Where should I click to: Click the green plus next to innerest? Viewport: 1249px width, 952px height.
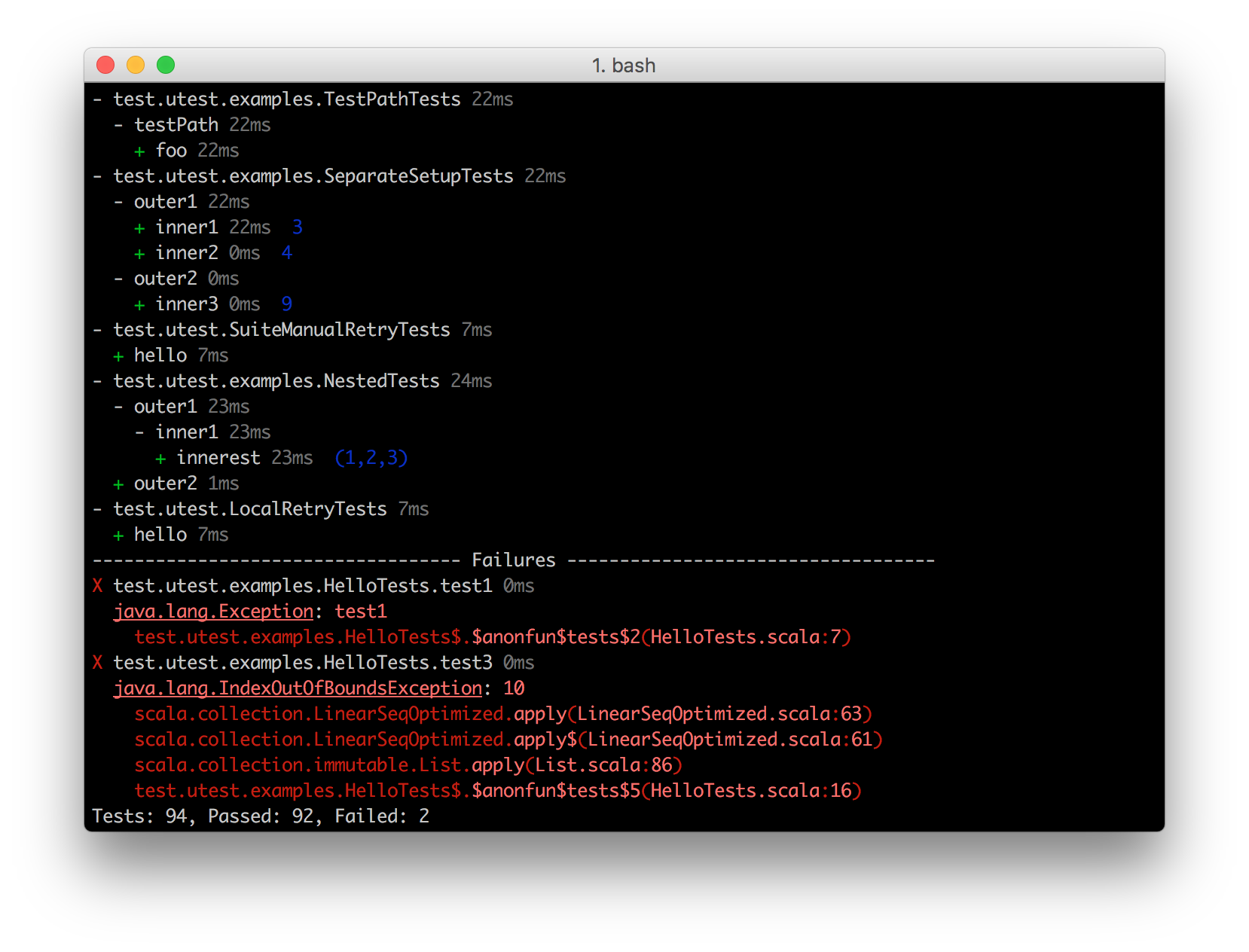160,457
